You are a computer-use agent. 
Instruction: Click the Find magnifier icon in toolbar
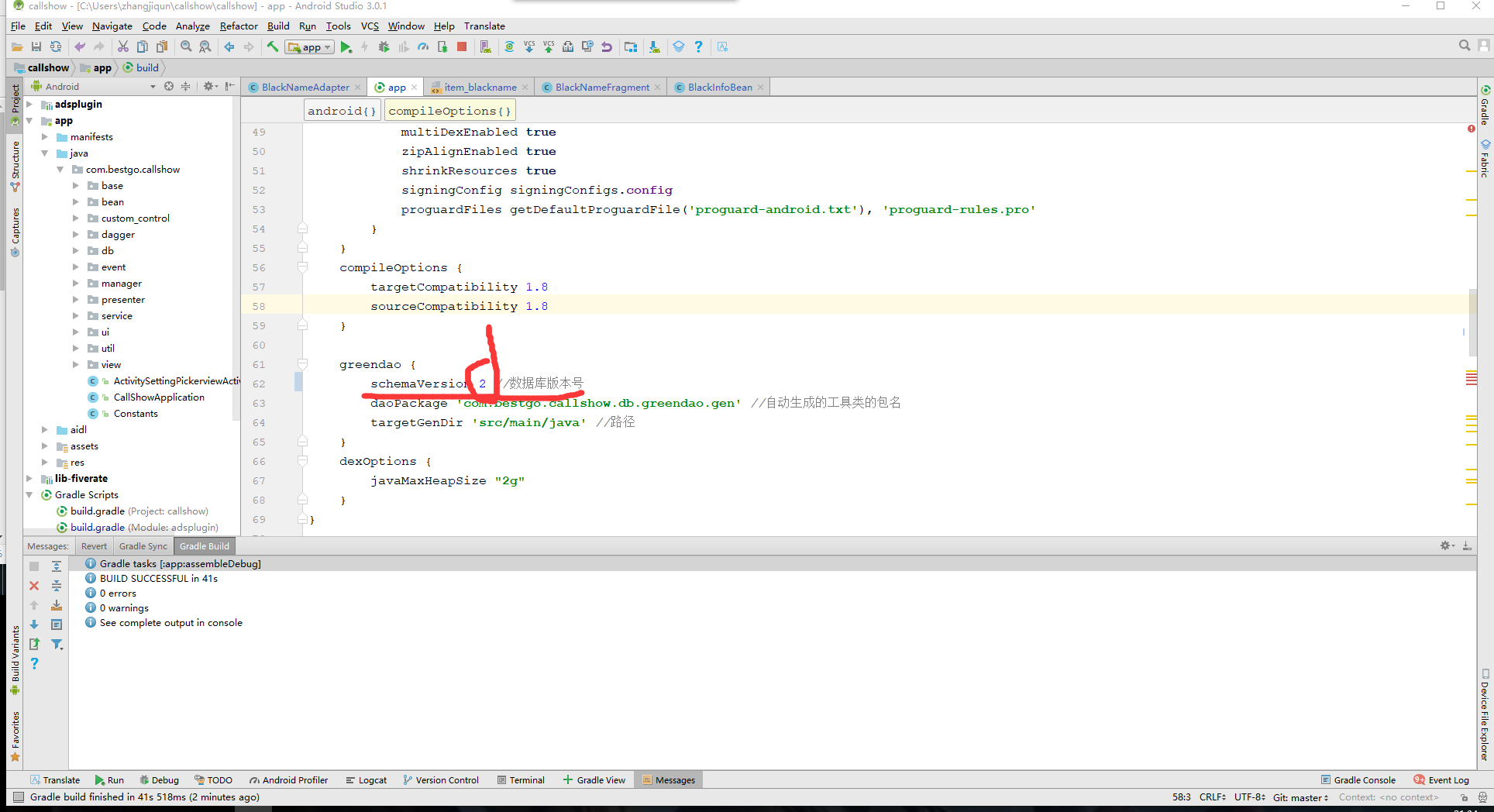coord(186,47)
